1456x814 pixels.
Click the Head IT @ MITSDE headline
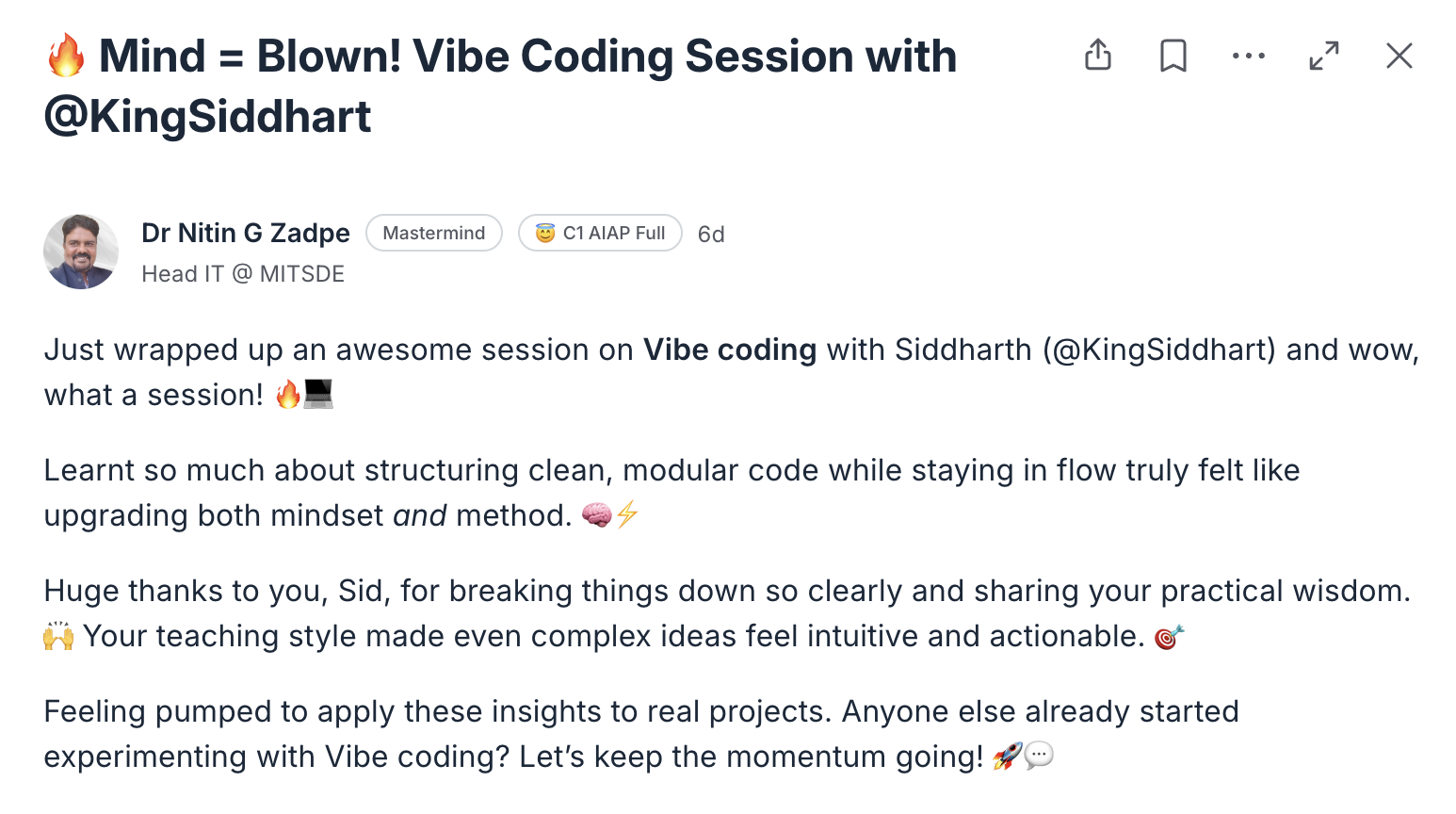coord(243,274)
